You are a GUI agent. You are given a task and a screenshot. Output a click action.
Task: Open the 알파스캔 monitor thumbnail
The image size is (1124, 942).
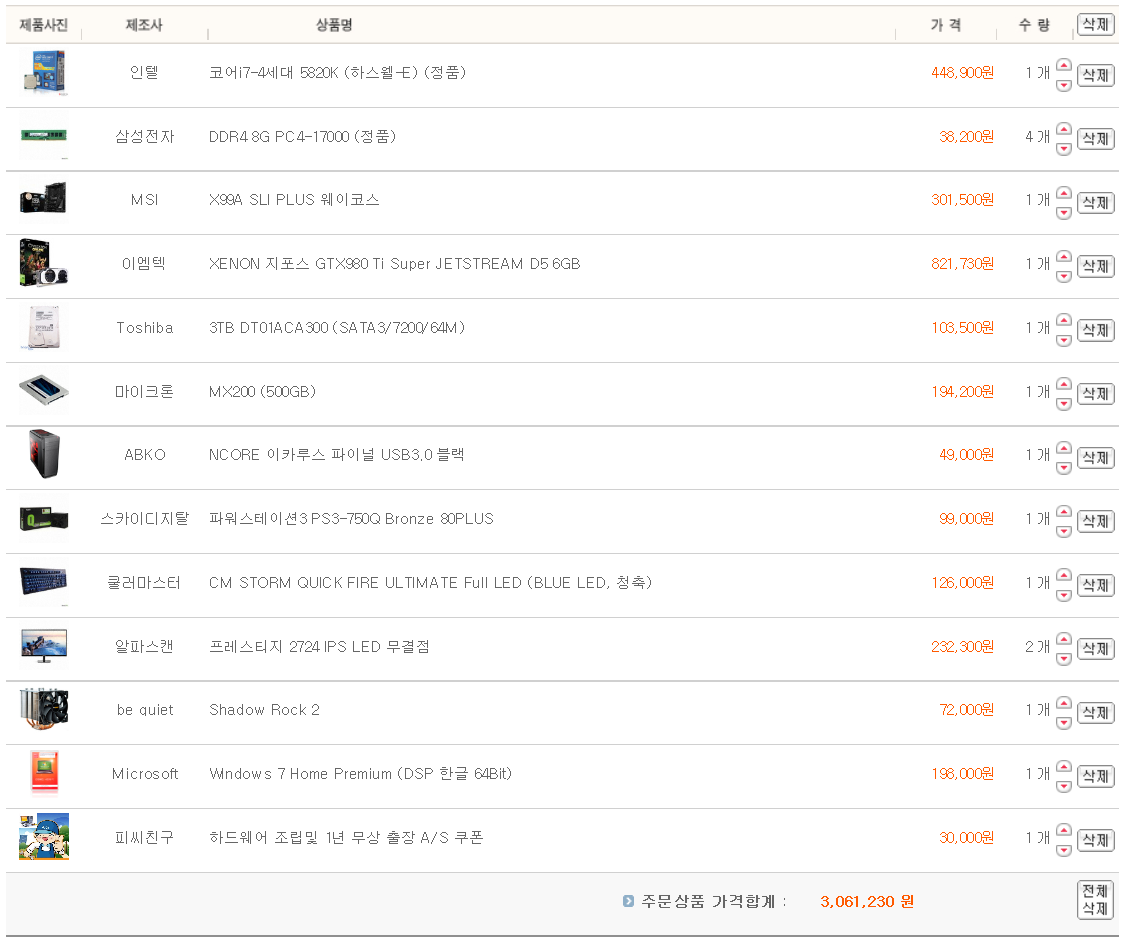point(44,646)
